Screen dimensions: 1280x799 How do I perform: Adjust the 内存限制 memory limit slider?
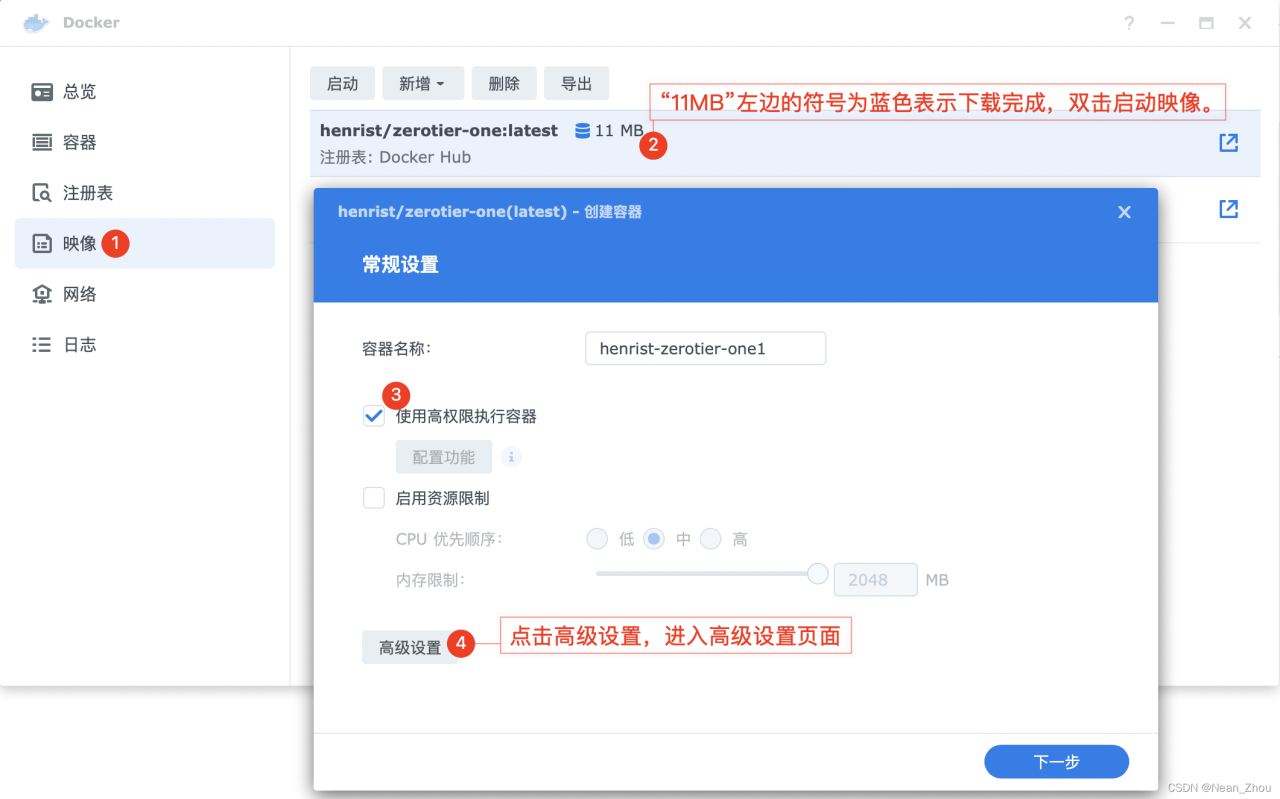pyautogui.click(x=817, y=573)
